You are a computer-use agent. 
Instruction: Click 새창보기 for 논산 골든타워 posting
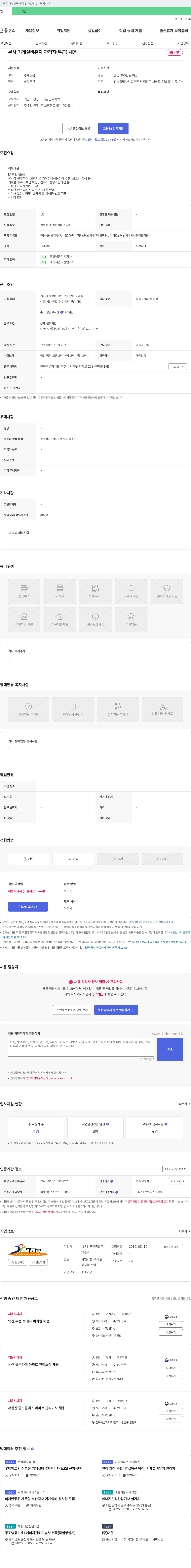click(171, 1376)
